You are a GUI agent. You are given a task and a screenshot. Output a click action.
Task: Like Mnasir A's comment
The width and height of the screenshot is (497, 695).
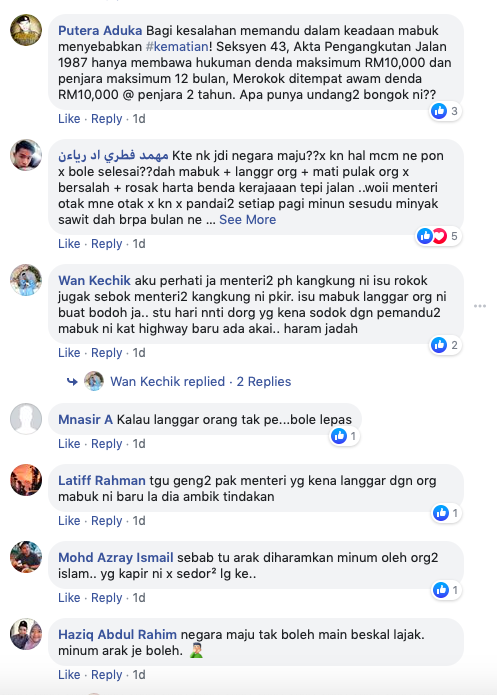pos(69,444)
